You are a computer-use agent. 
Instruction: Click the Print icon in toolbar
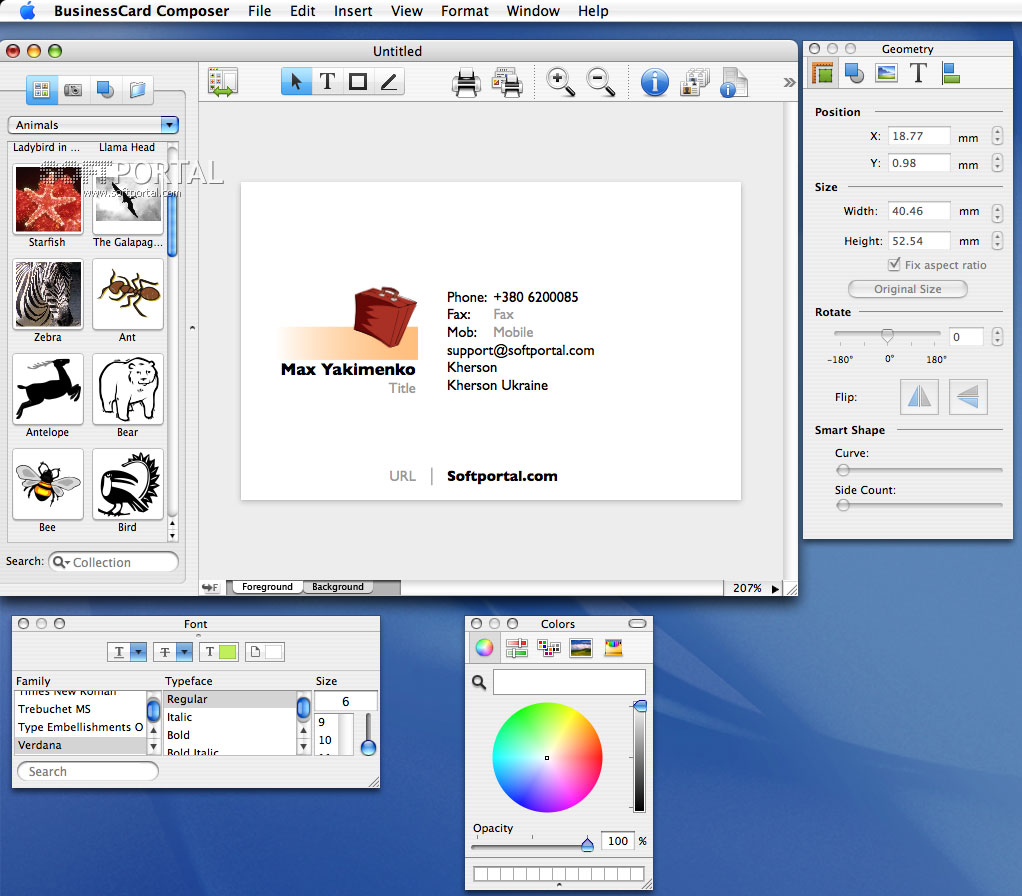pos(466,82)
